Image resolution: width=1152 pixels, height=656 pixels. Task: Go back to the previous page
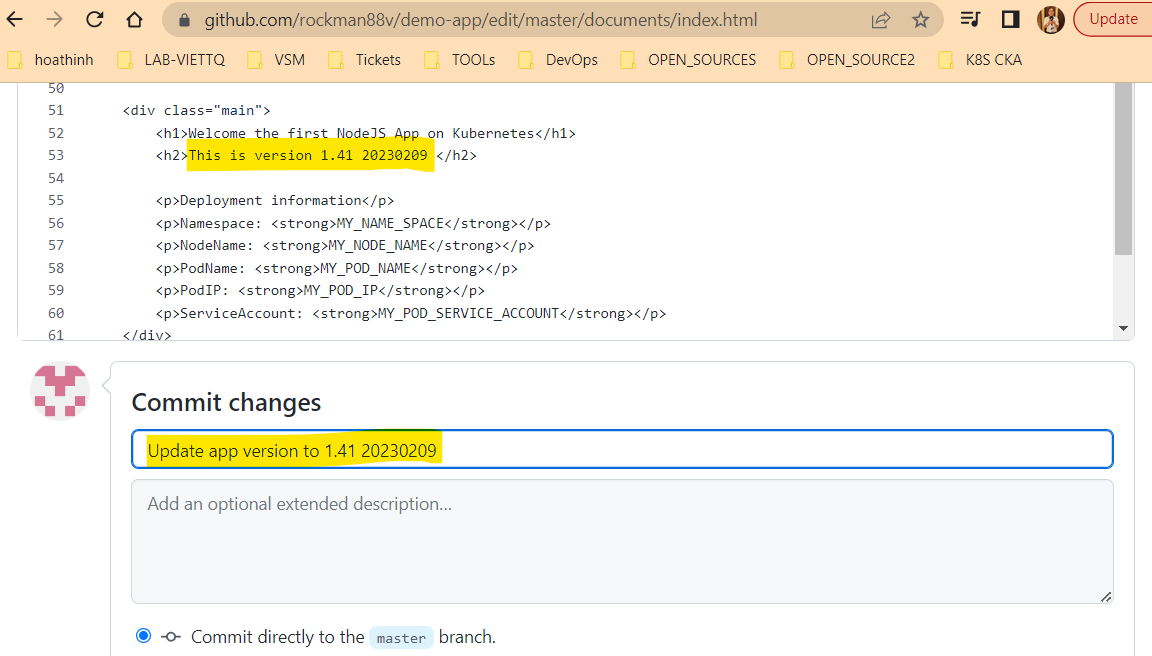point(15,19)
